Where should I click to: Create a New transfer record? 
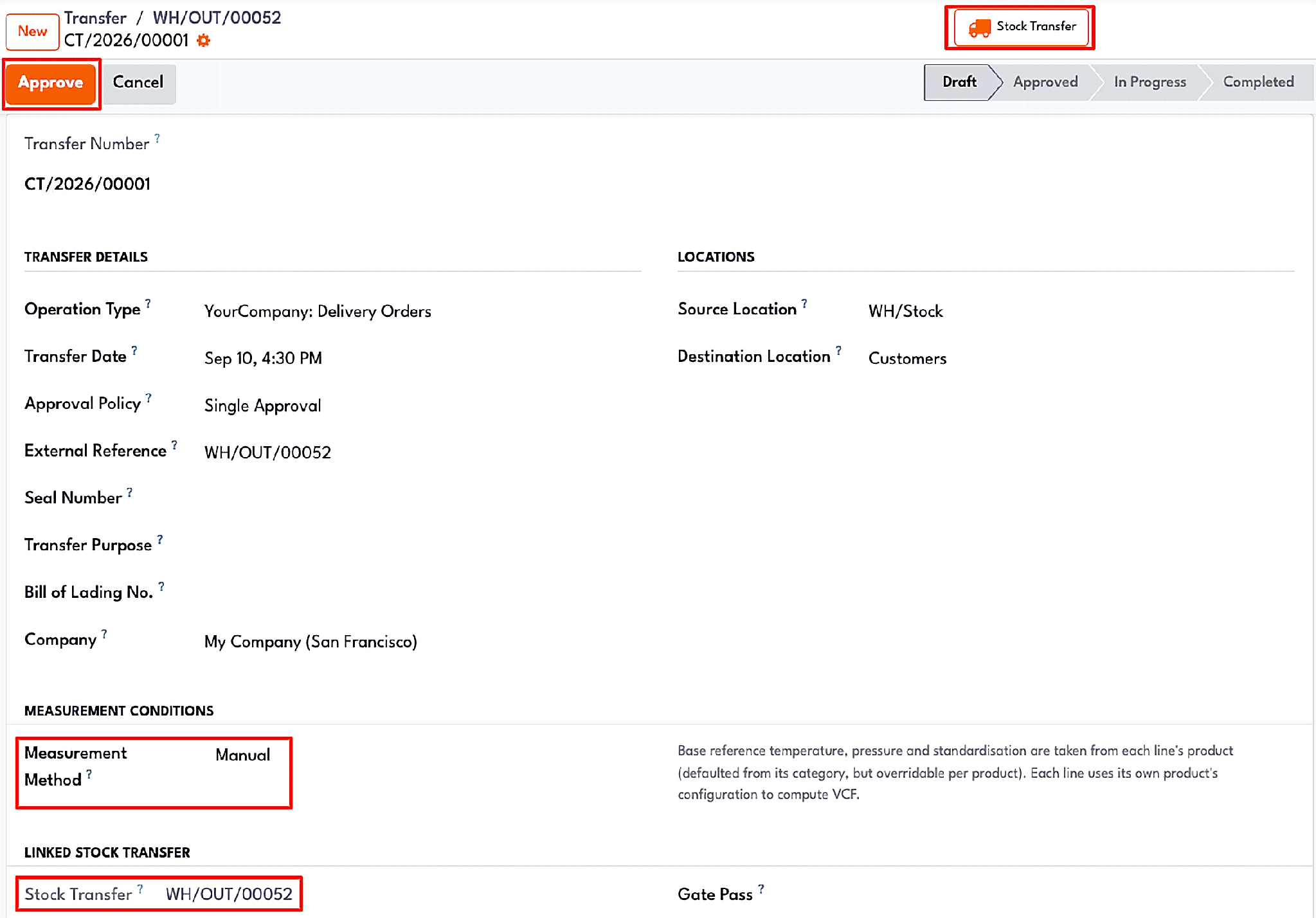(x=32, y=32)
